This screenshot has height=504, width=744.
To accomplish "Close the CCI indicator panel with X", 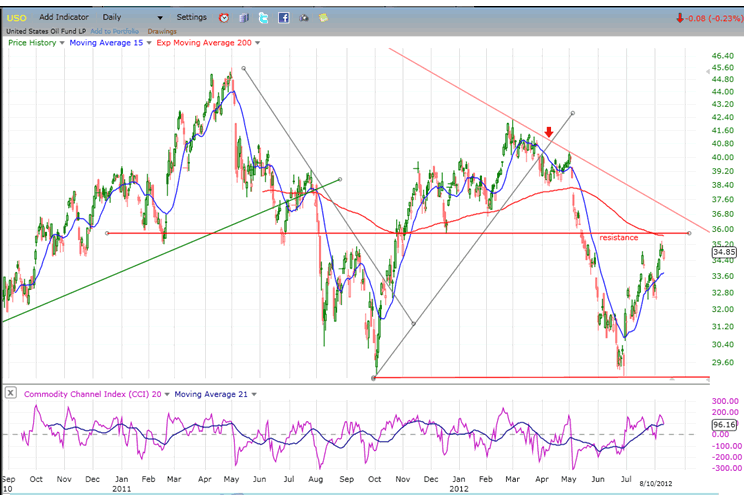I will coord(10,392).
